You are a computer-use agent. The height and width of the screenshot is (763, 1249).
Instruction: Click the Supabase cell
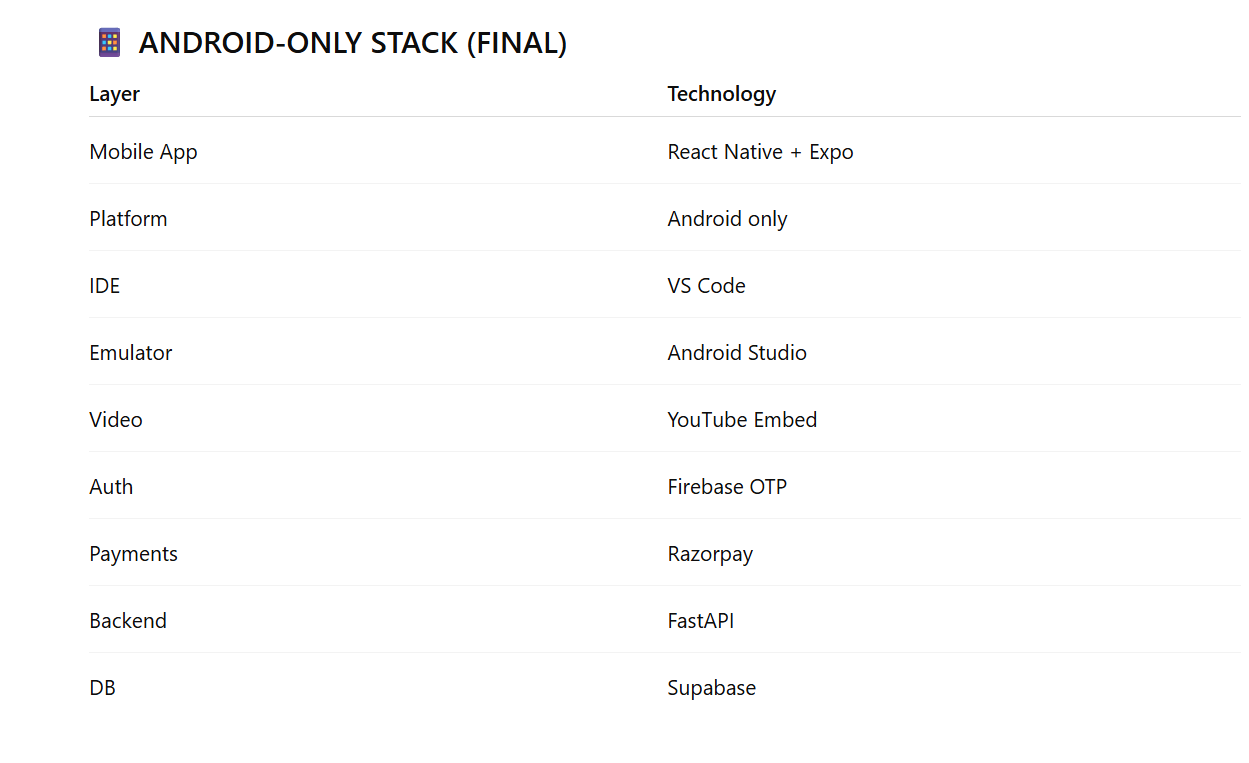(711, 688)
